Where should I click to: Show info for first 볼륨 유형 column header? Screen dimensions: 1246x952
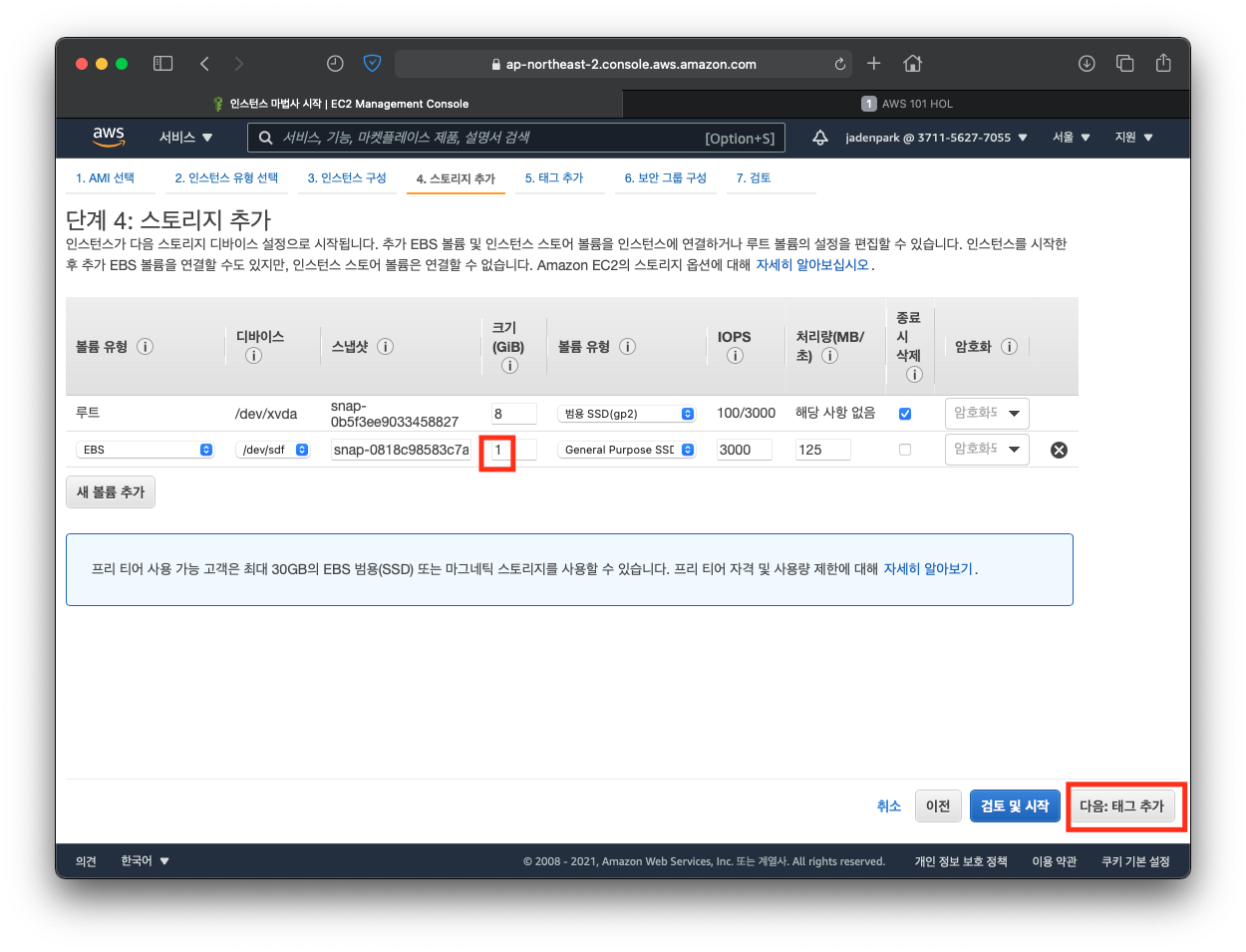pyautogui.click(x=145, y=347)
